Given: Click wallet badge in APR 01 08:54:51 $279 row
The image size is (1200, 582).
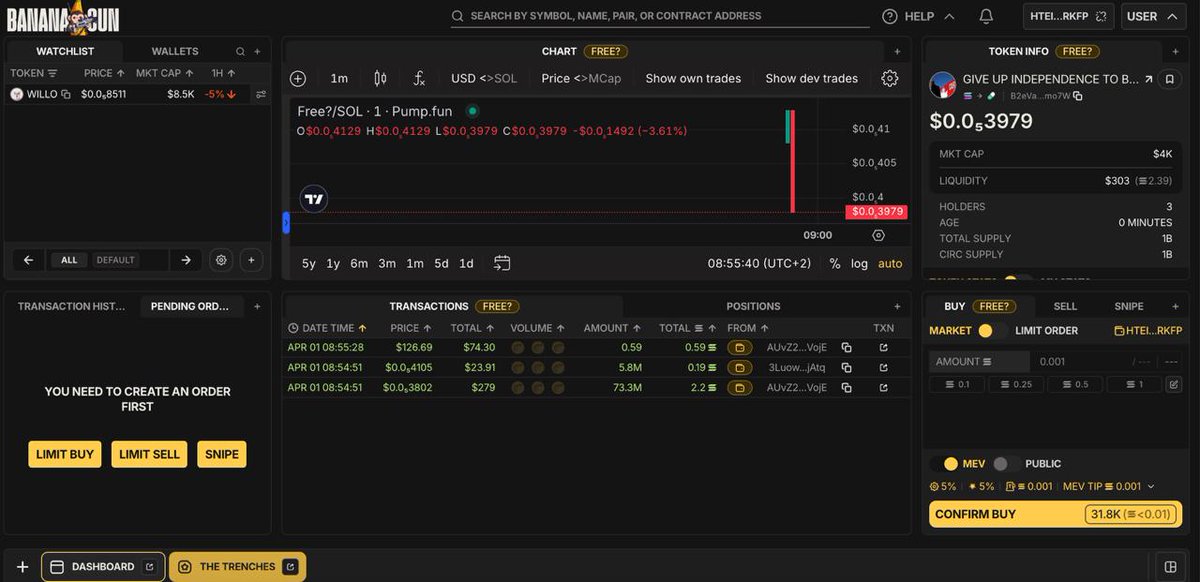Looking at the screenshot, I should (x=740, y=387).
